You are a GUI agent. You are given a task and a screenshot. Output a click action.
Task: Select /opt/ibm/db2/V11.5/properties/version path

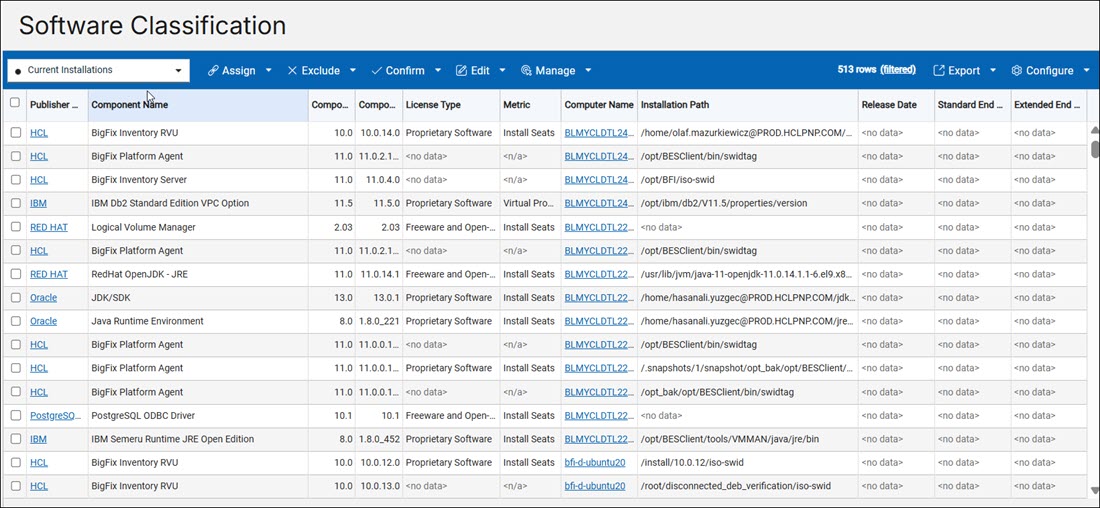[748, 203]
